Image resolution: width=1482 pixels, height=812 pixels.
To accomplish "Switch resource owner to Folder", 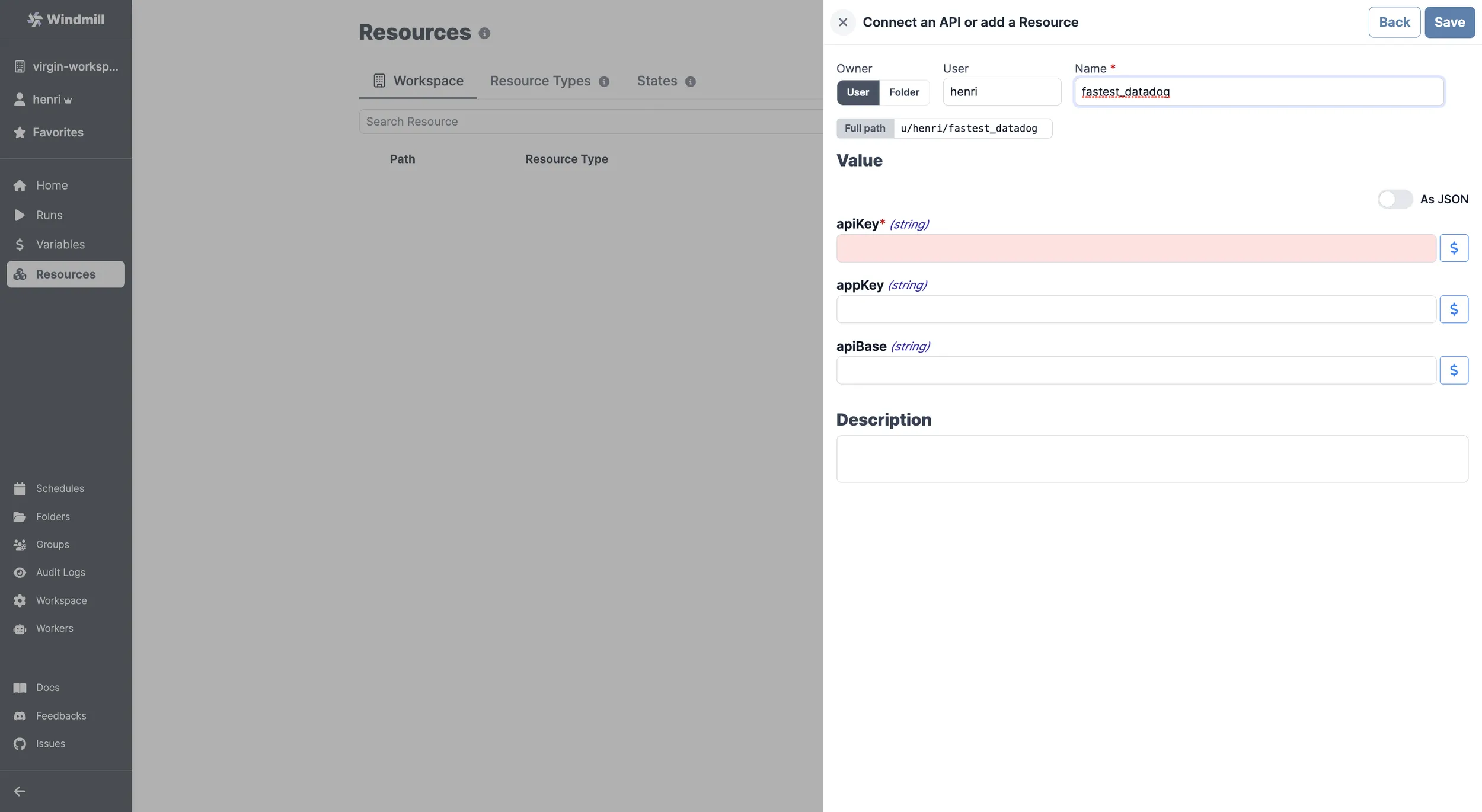I will (903, 92).
